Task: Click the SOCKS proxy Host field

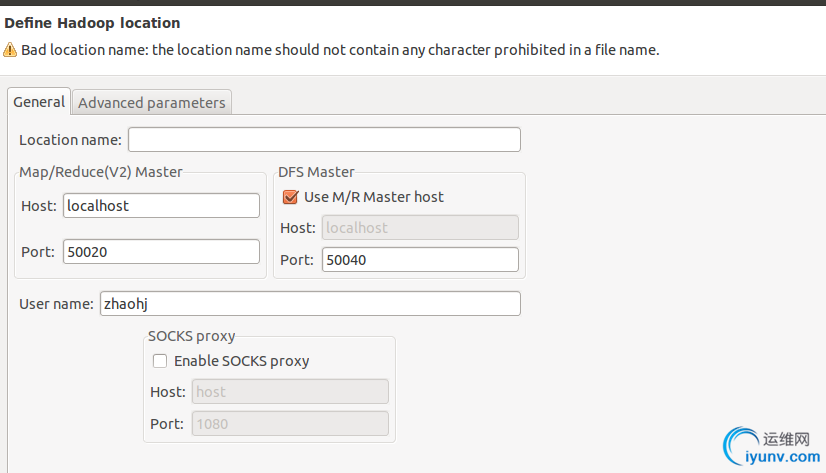Action: (290, 392)
